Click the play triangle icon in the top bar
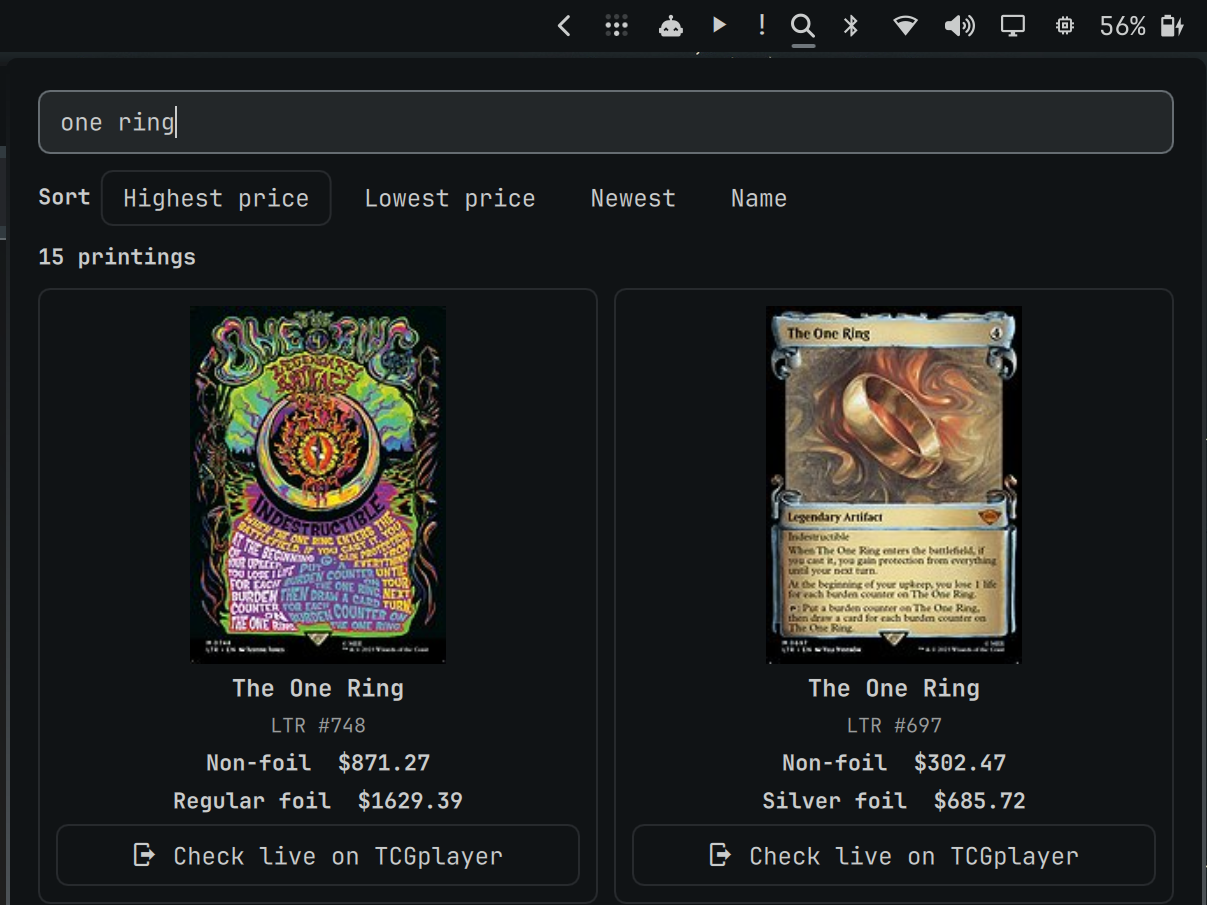 [719, 25]
